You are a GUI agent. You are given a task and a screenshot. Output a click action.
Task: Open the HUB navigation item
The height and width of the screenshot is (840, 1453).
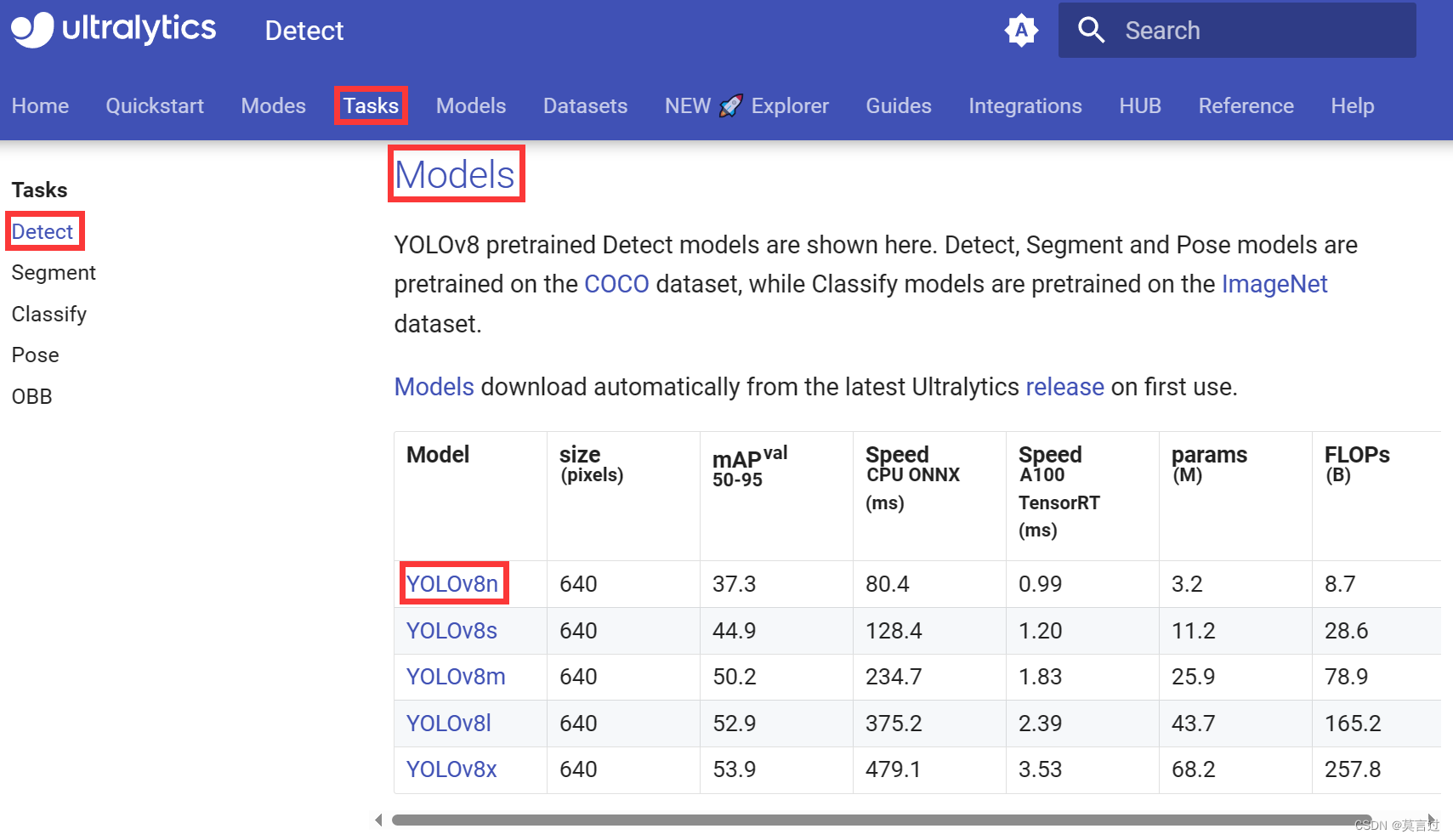click(1139, 105)
